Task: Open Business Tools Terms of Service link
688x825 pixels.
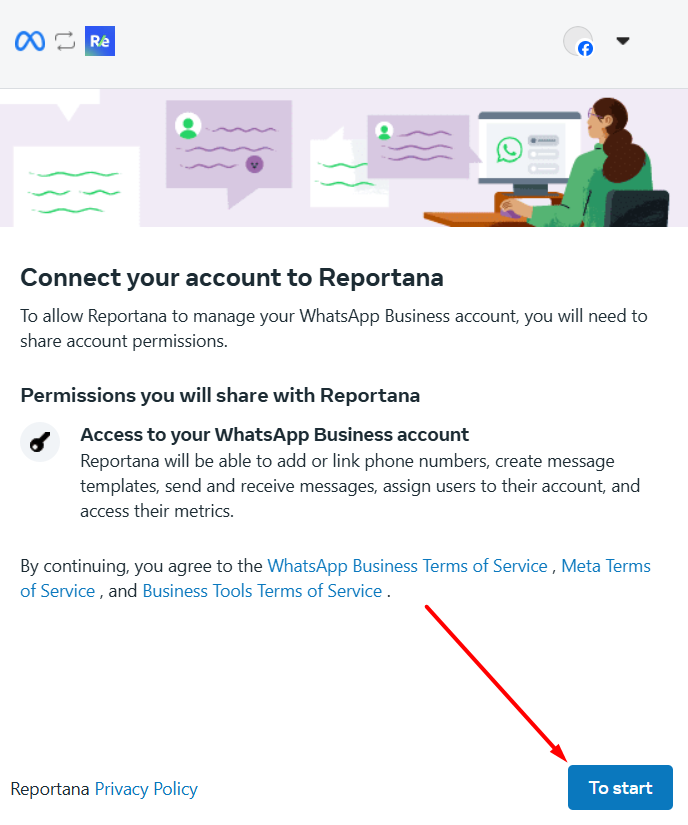Action: [262, 591]
